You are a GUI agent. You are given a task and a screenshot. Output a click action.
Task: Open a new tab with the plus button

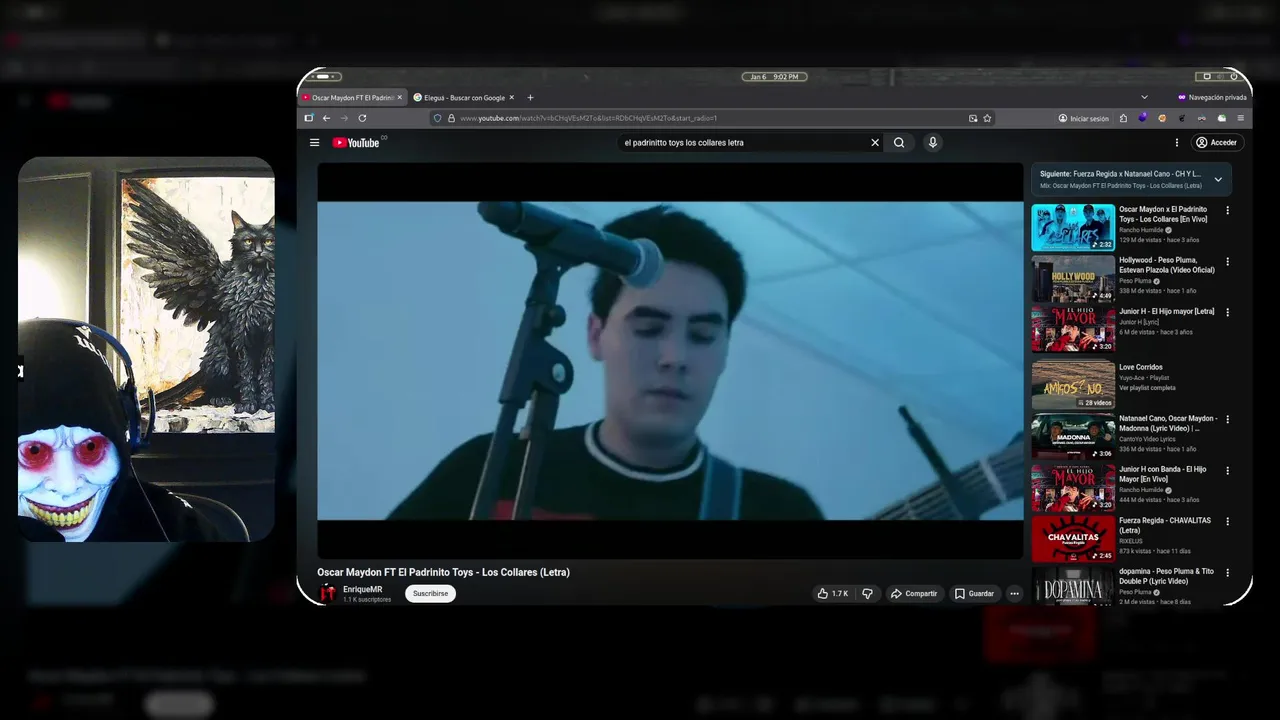tap(530, 98)
